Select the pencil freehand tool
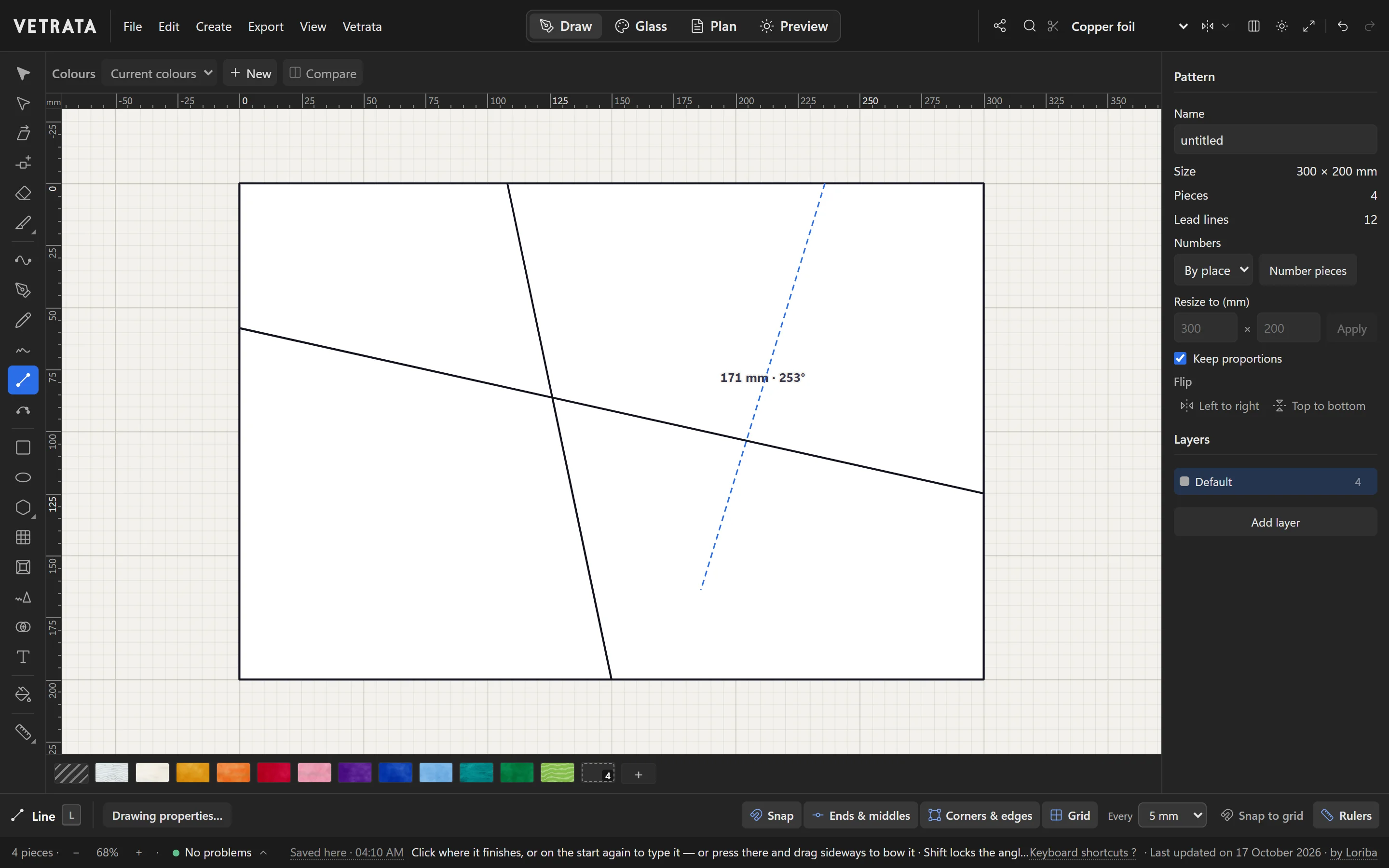Viewport: 1389px width, 868px height. click(23, 320)
